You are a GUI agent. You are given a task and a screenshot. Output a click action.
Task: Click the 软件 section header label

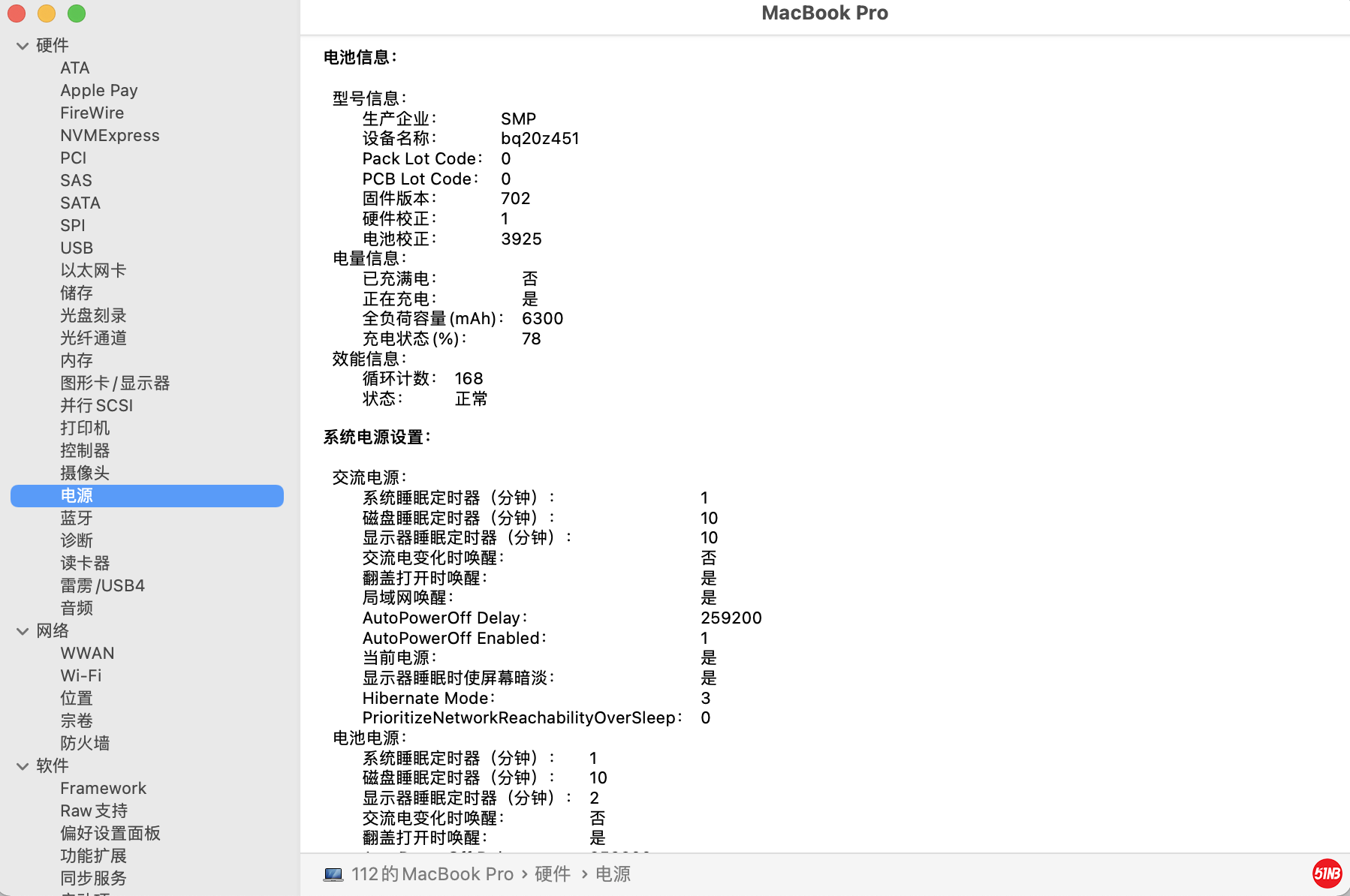pyautogui.click(x=53, y=766)
